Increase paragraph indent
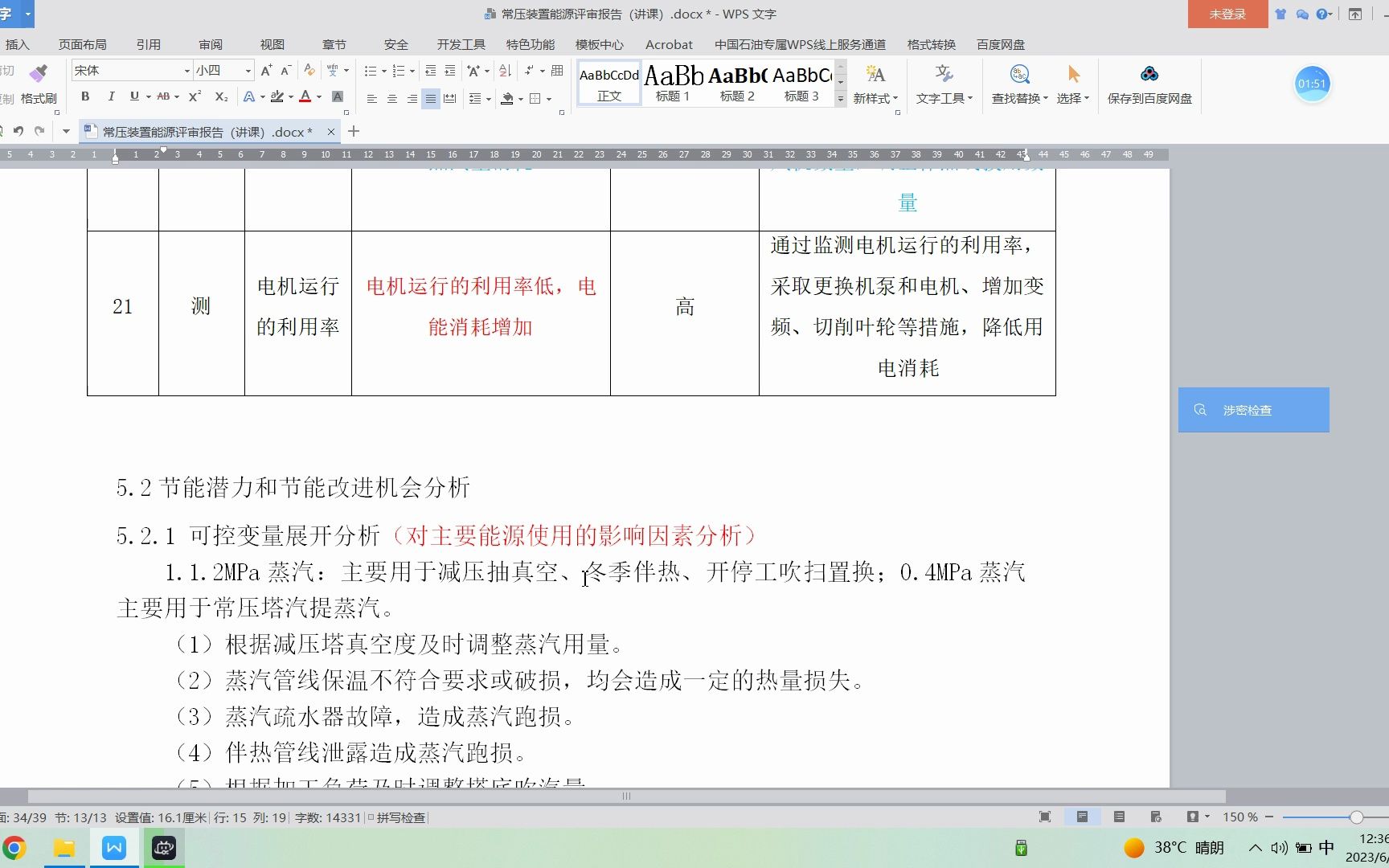This screenshot has height=868, width=1389. point(449,71)
